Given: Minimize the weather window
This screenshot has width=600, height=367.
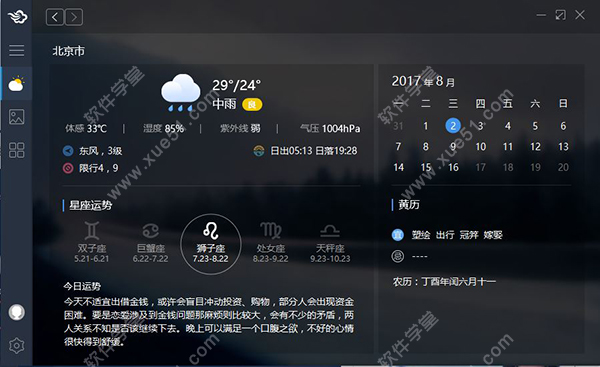Looking at the screenshot, I should (x=541, y=15).
